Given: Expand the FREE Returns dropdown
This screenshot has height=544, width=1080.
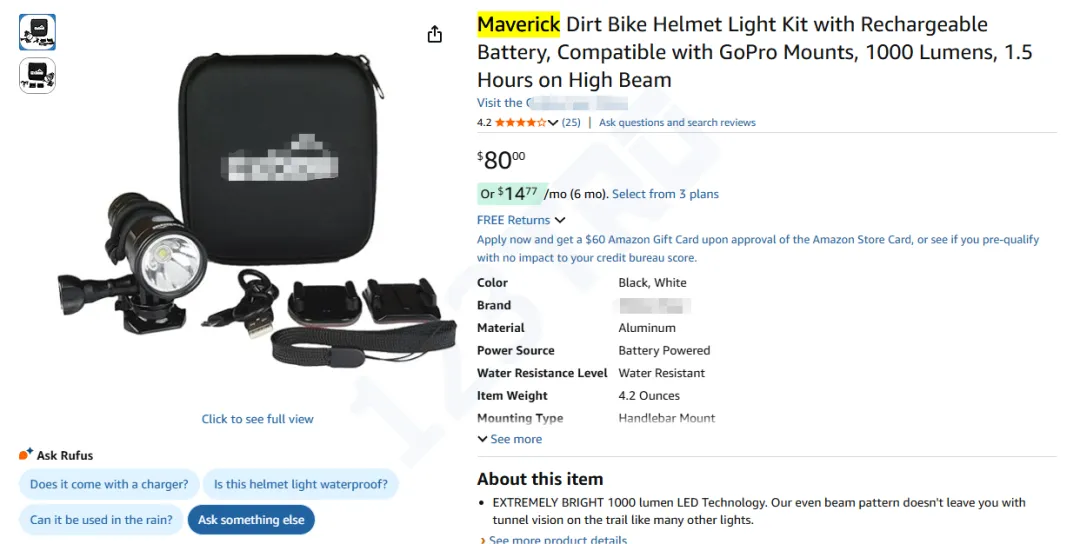Looking at the screenshot, I should coord(560,220).
